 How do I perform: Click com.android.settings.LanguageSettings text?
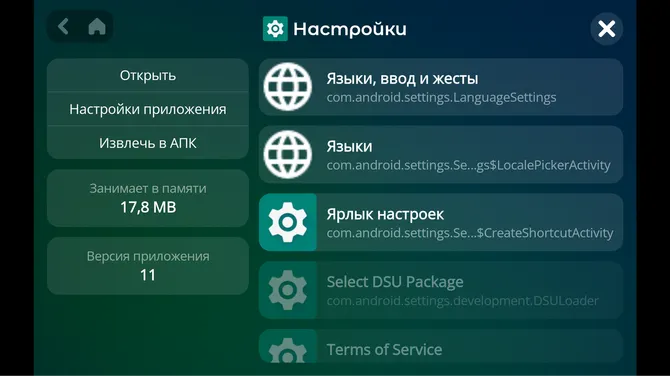[441, 97]
